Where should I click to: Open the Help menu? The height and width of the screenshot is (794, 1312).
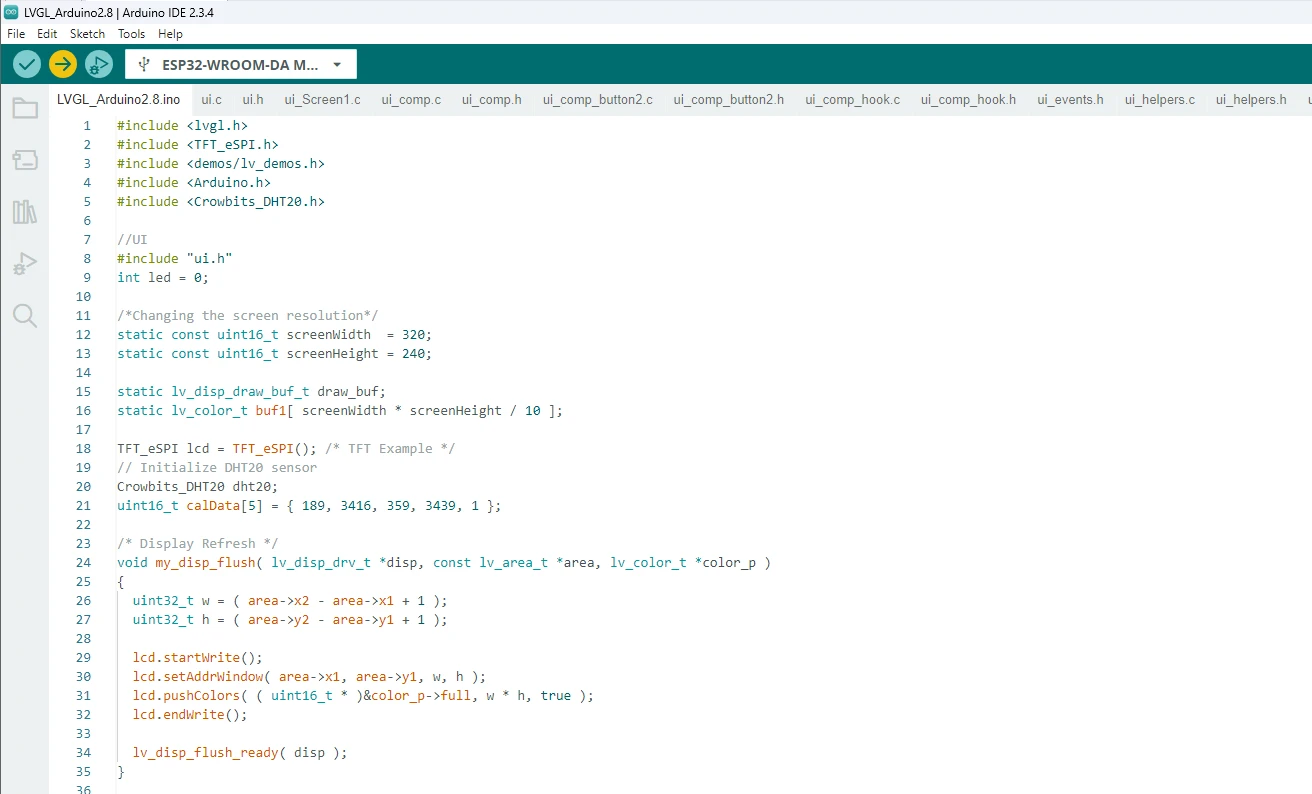pos(170,34)
